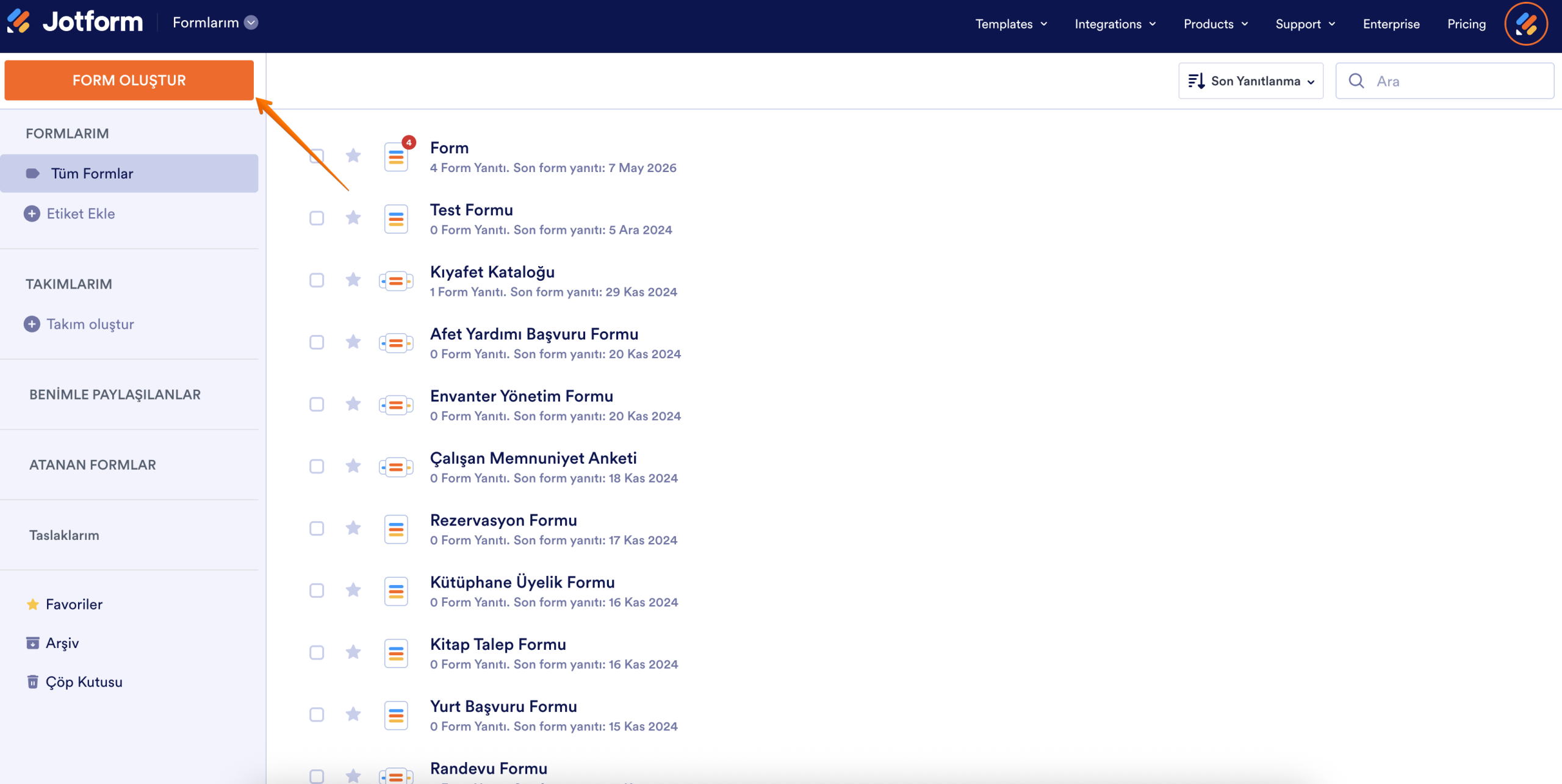Open the Pricing page

[1466, 24]
